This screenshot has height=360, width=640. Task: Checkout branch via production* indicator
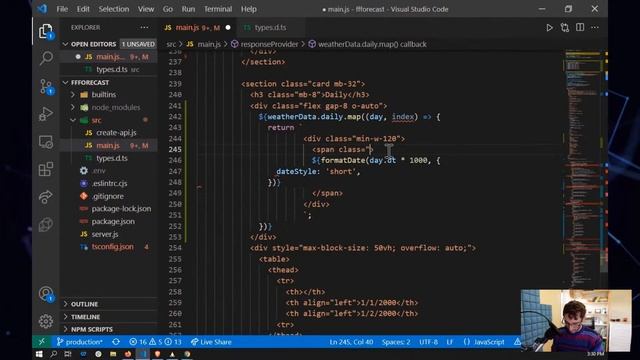pos(80,342)
